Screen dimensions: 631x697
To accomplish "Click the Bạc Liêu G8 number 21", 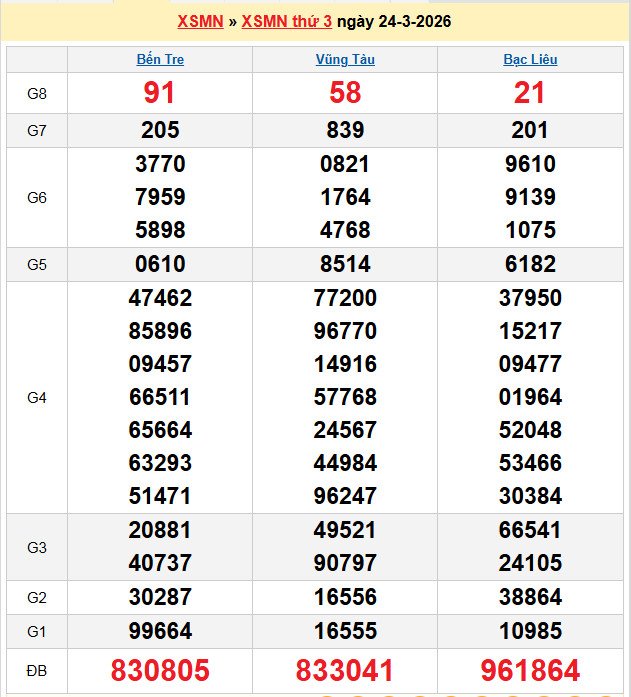I will click(530, 93).
